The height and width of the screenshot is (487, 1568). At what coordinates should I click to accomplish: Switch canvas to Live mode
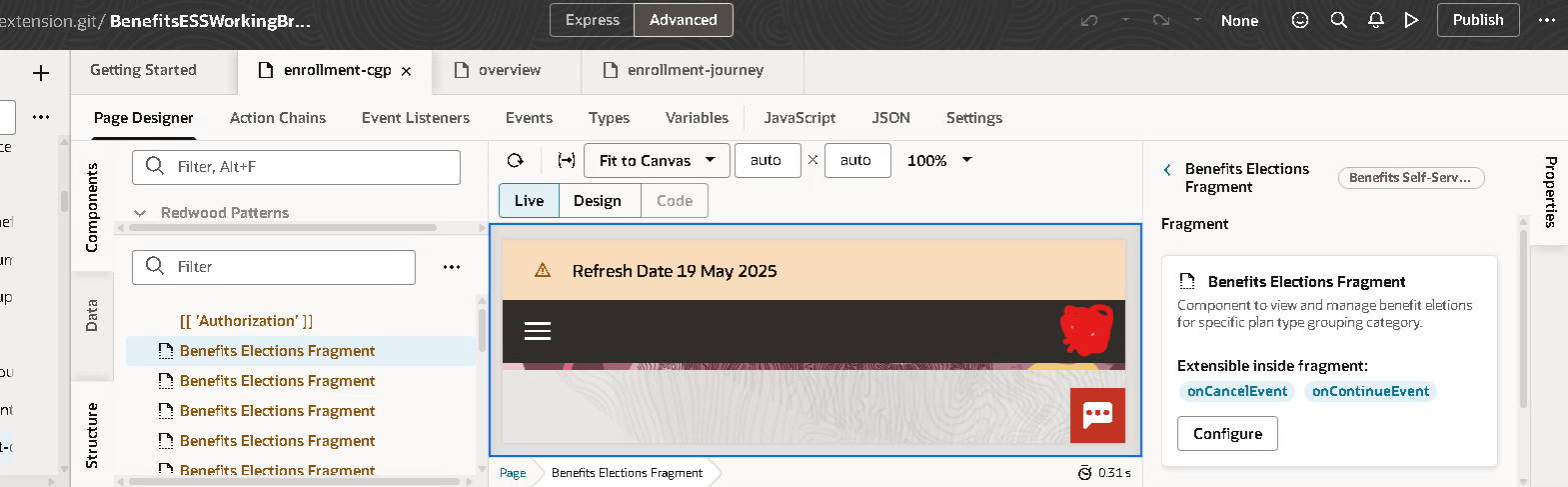pos(529,201)
